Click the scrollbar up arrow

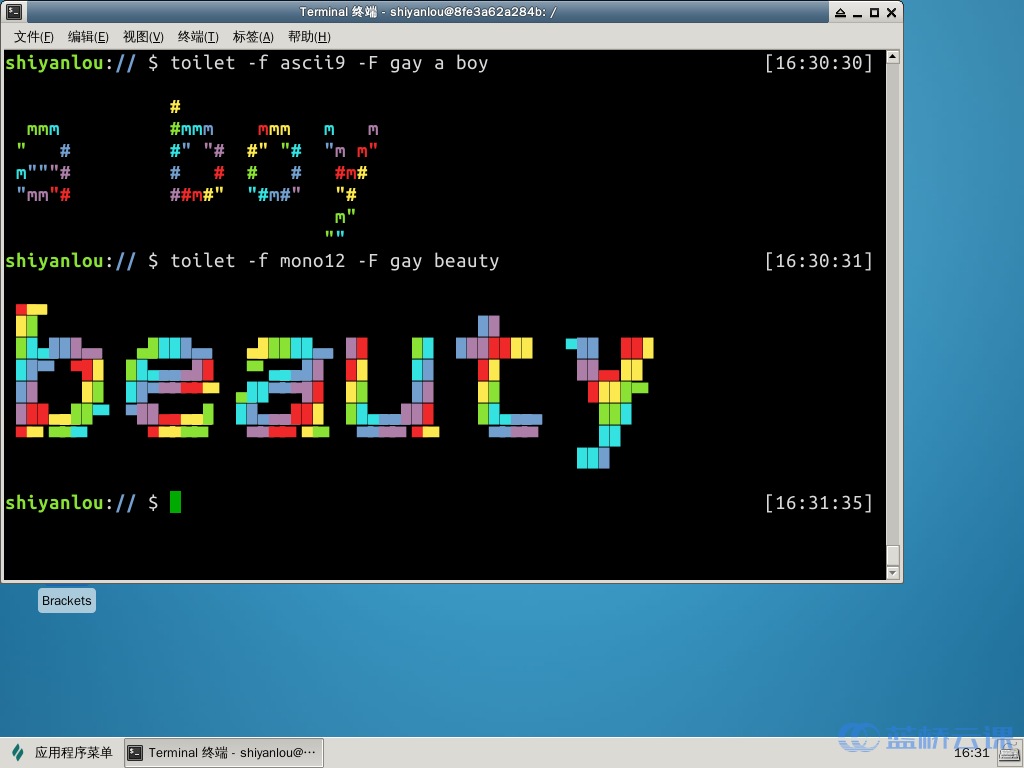click(x=893, y=57)
